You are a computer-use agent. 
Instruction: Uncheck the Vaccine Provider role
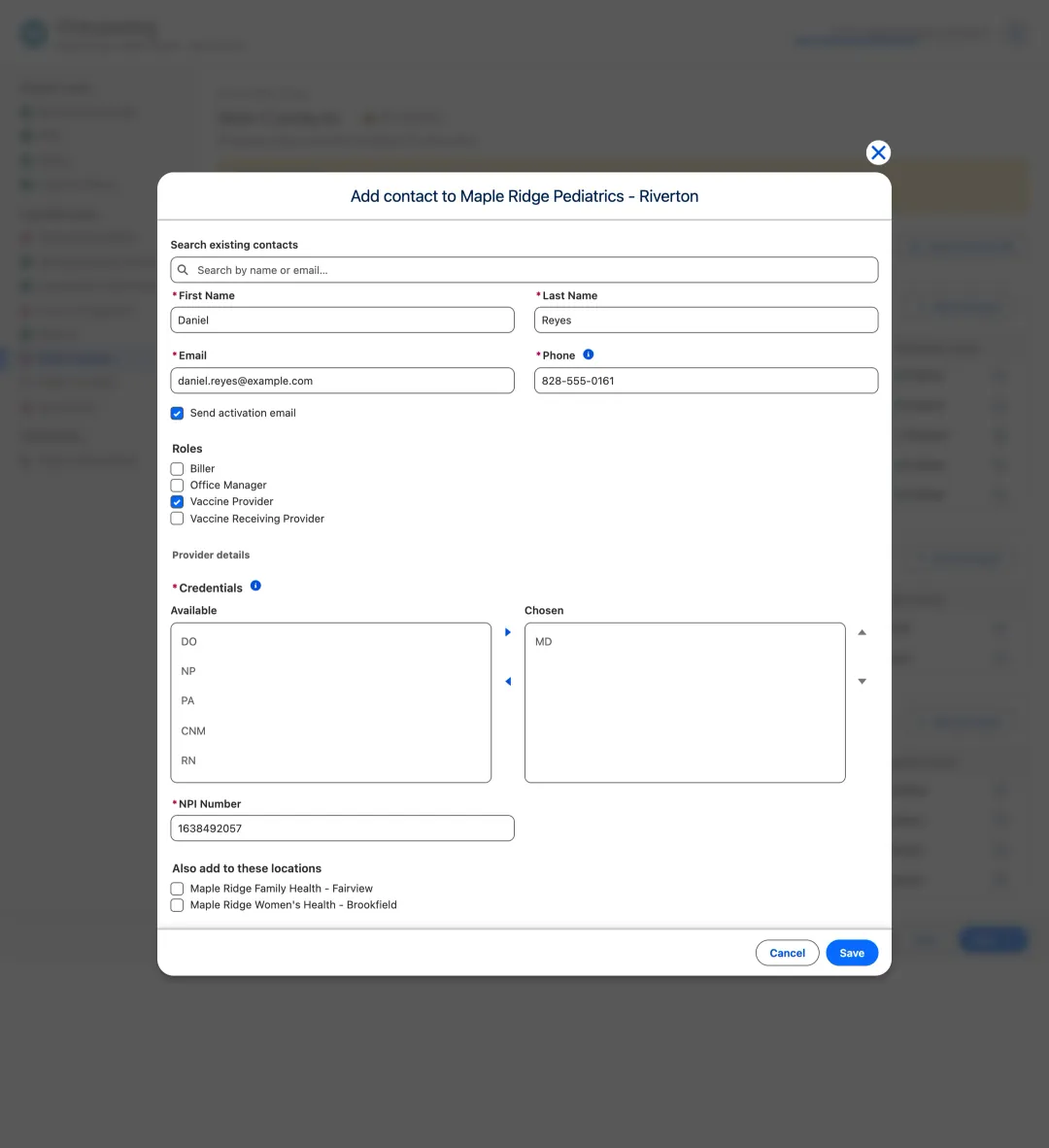(x=177, y=501)
